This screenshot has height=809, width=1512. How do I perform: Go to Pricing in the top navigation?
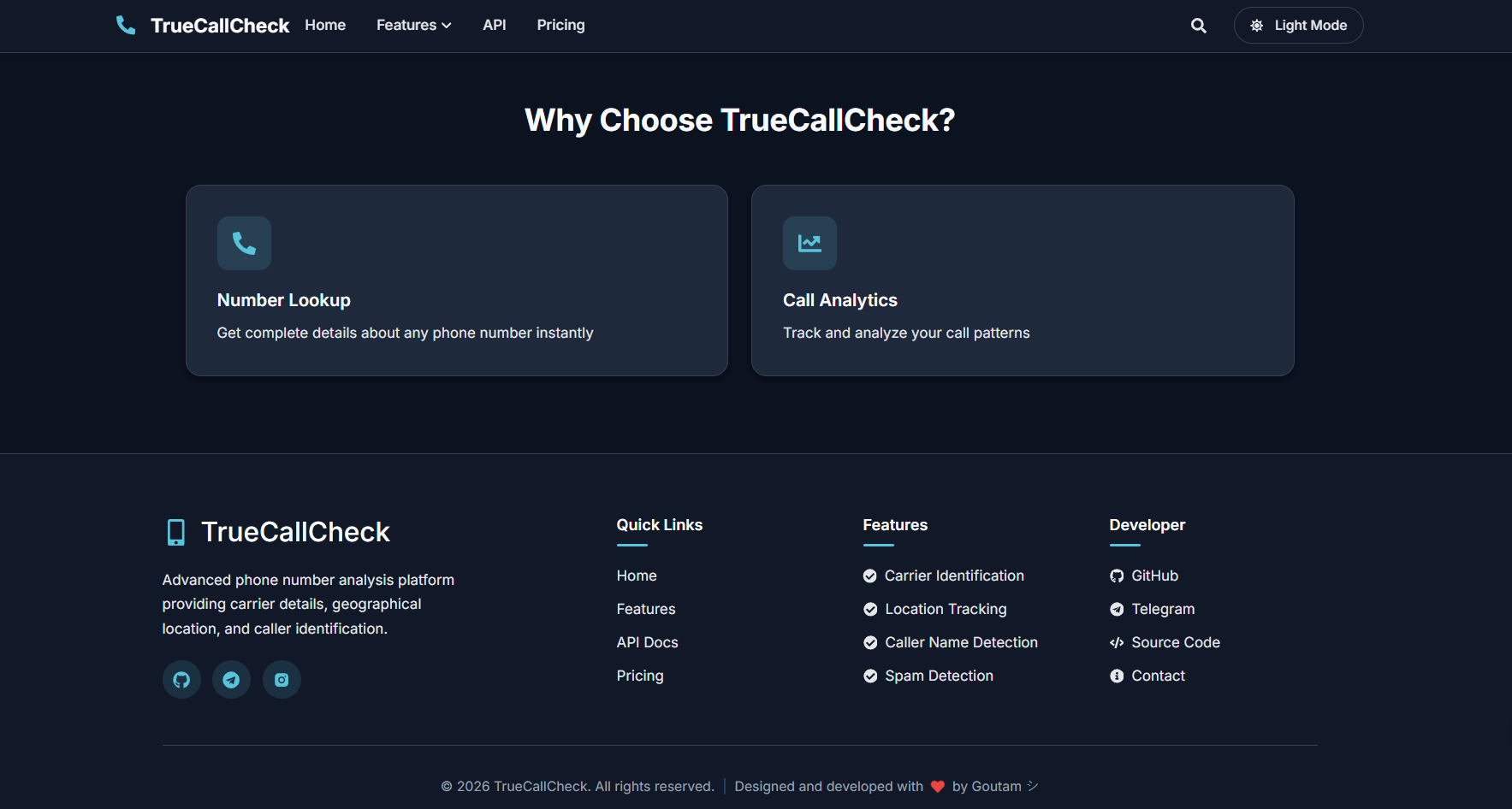(x=560, y=26)
